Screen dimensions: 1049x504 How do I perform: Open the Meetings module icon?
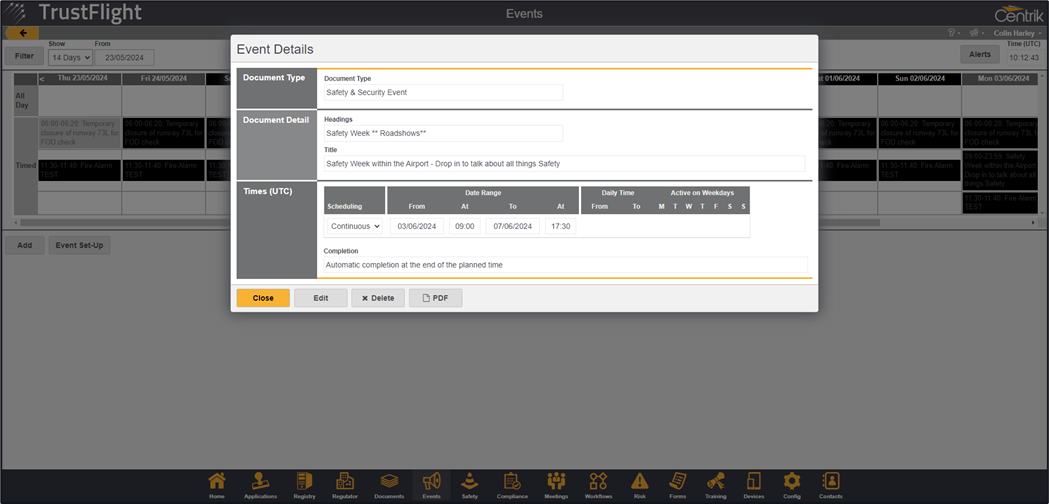555,484
